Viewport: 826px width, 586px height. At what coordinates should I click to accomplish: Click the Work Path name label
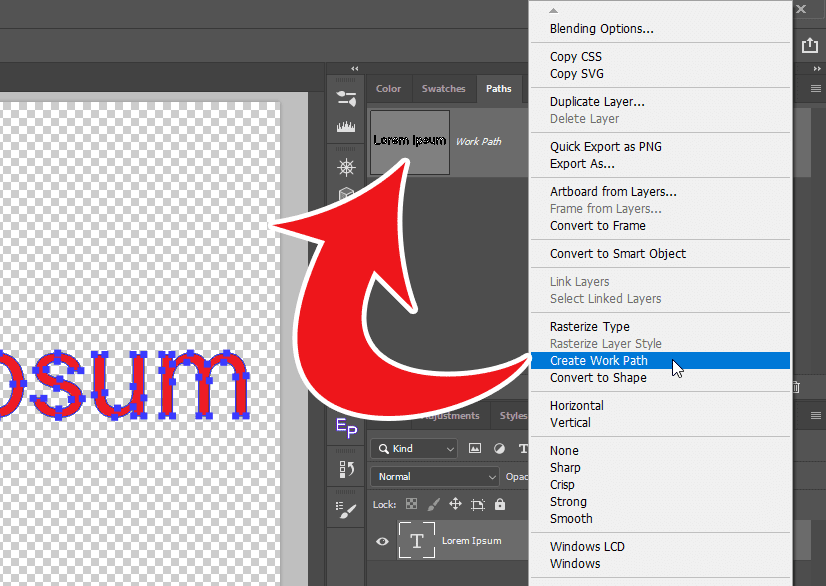[x=478, y=142]
